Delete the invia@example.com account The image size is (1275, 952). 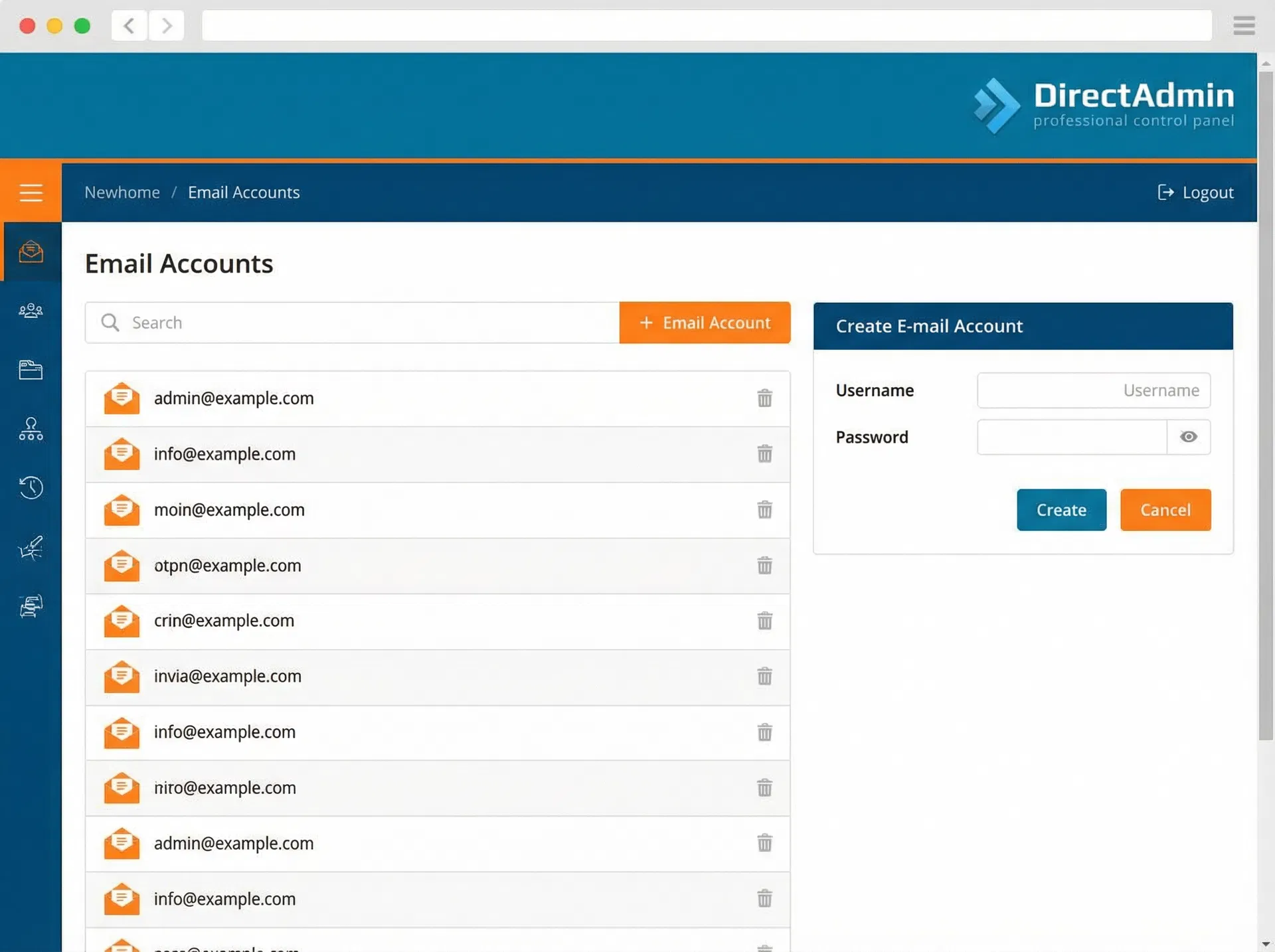click(x=764, y=676)
